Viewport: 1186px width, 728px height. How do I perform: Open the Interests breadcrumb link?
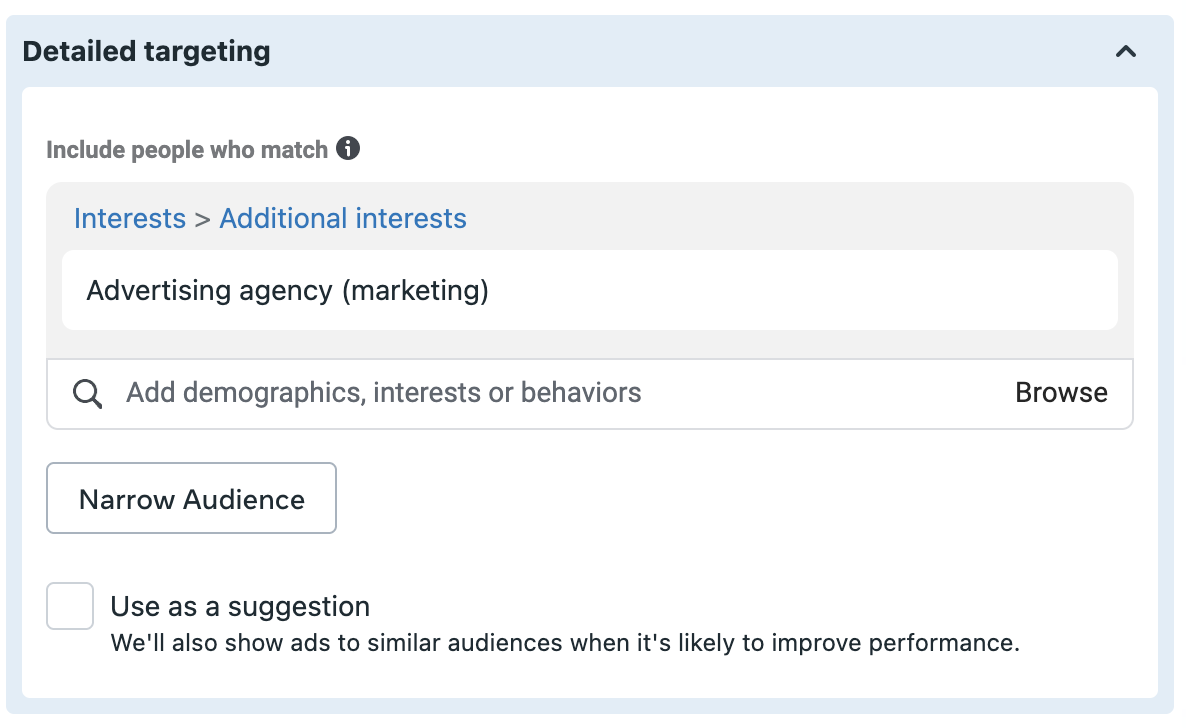129,219
